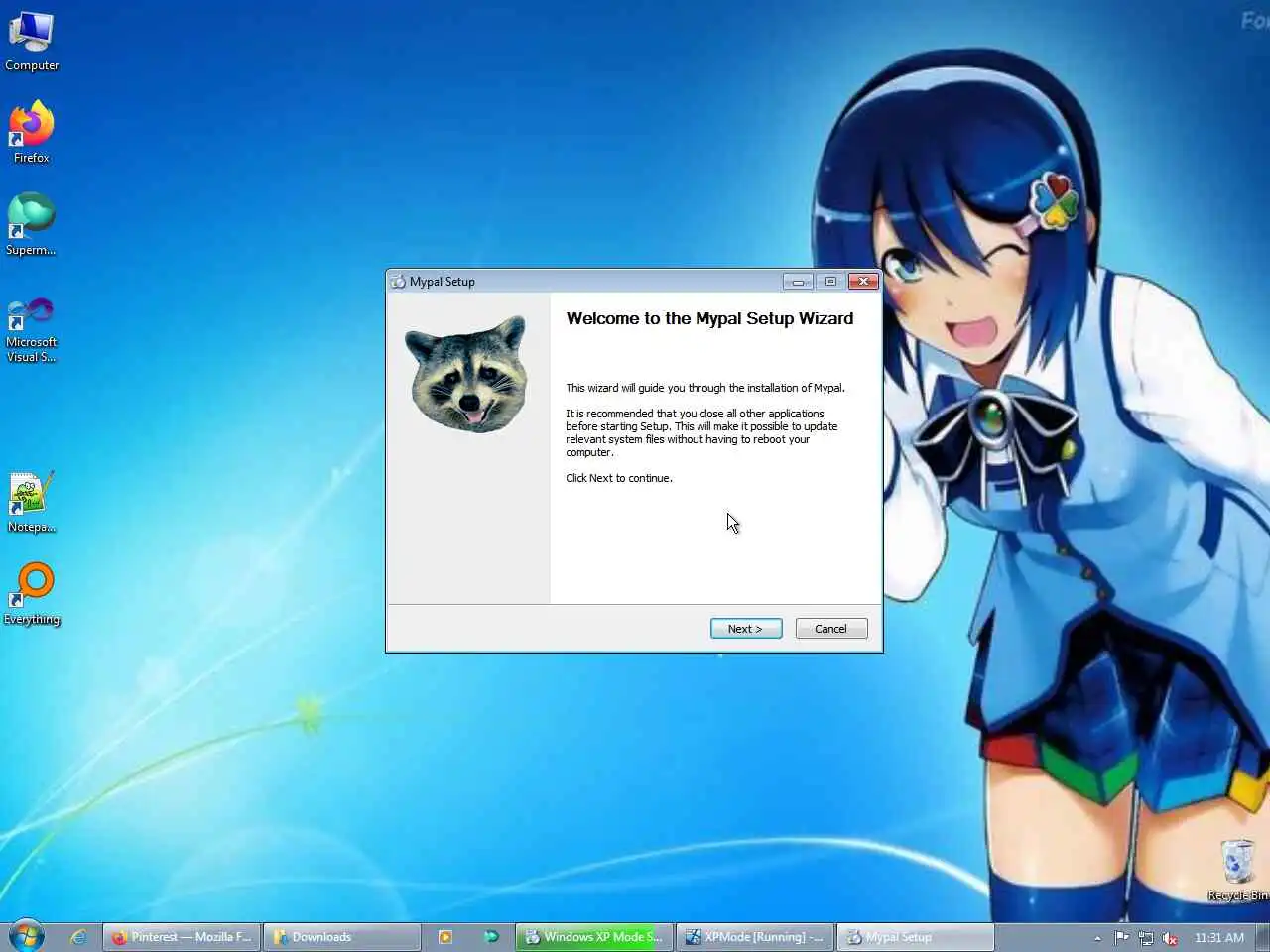Viewport: 1270px width, 952px height.
Task: Launch Internet Explorer from the taskbar
Action: tap(78, 937)
